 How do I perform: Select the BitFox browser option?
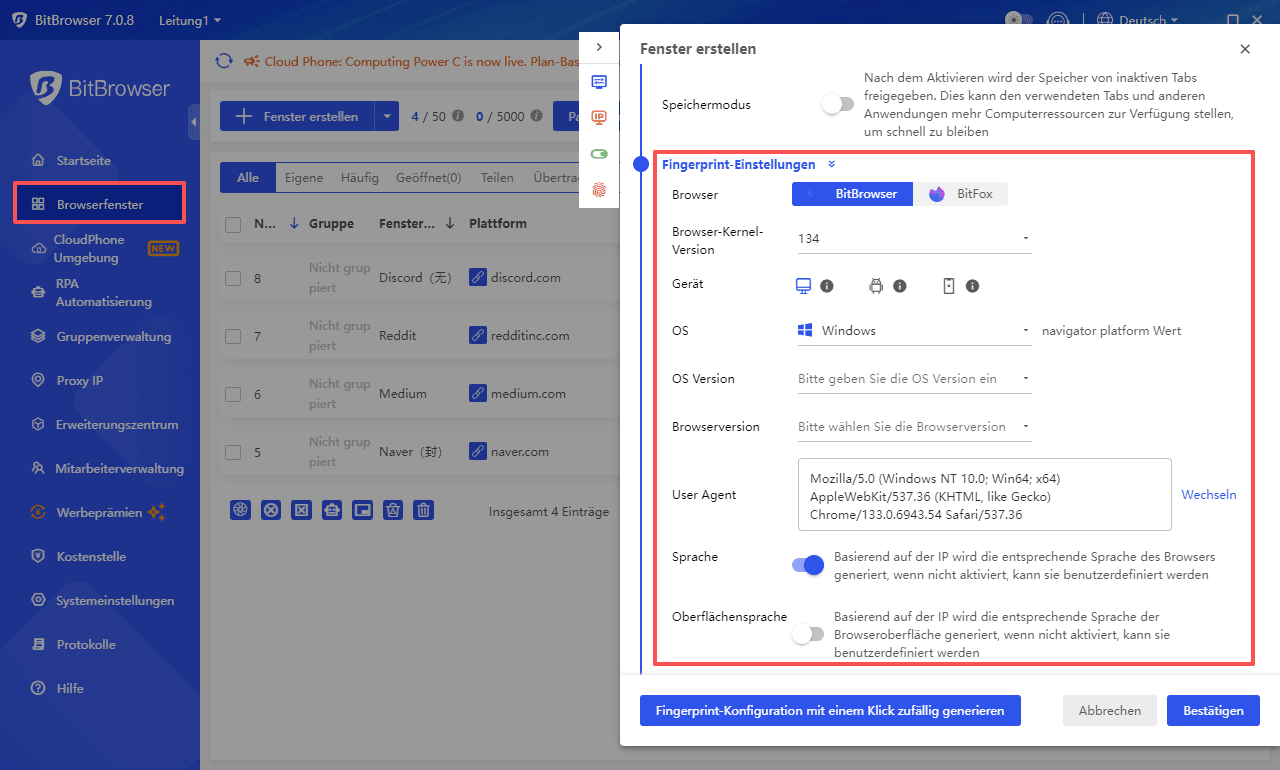960,194
